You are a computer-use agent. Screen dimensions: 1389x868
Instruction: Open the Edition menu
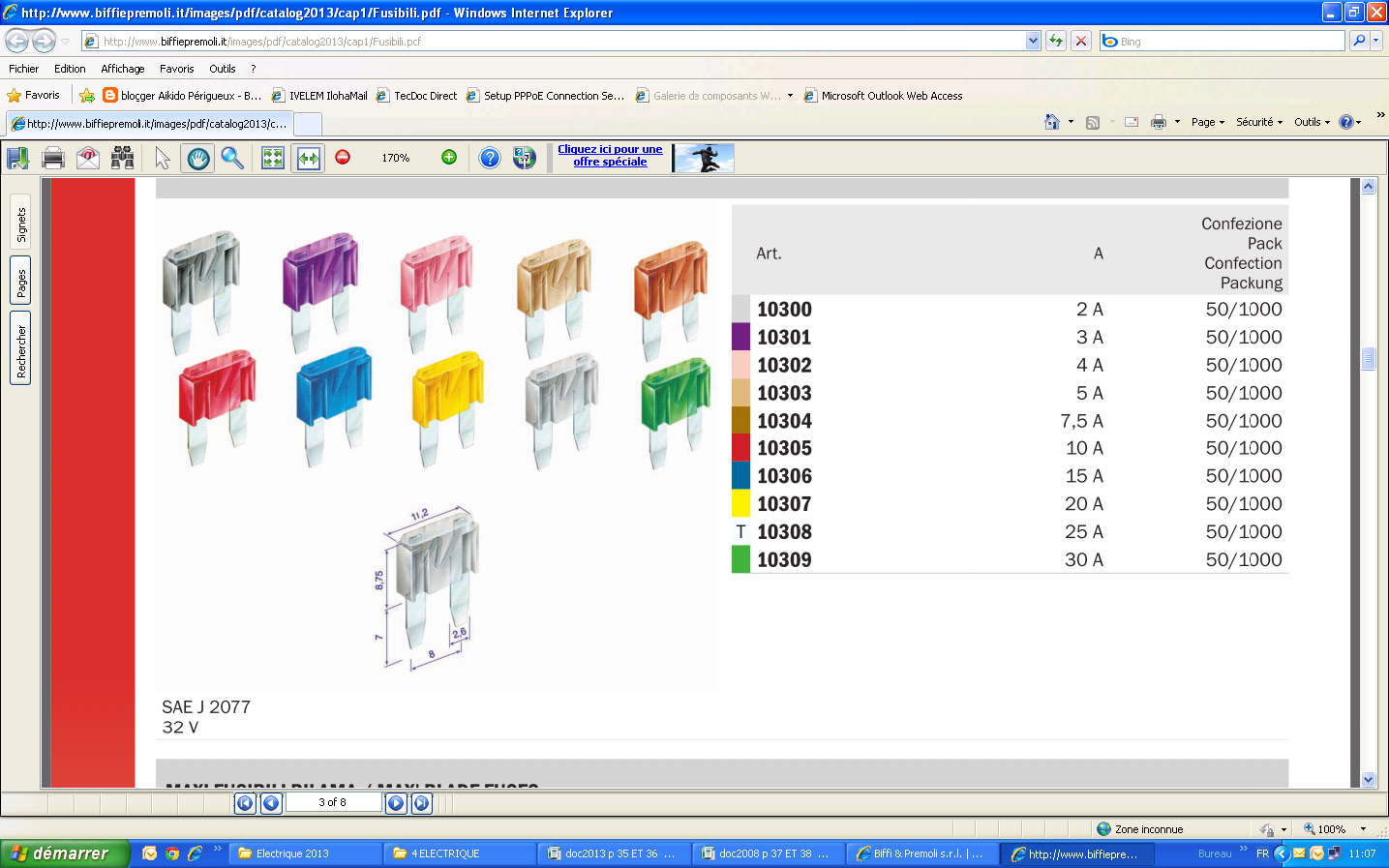click(x=70, y=69)
